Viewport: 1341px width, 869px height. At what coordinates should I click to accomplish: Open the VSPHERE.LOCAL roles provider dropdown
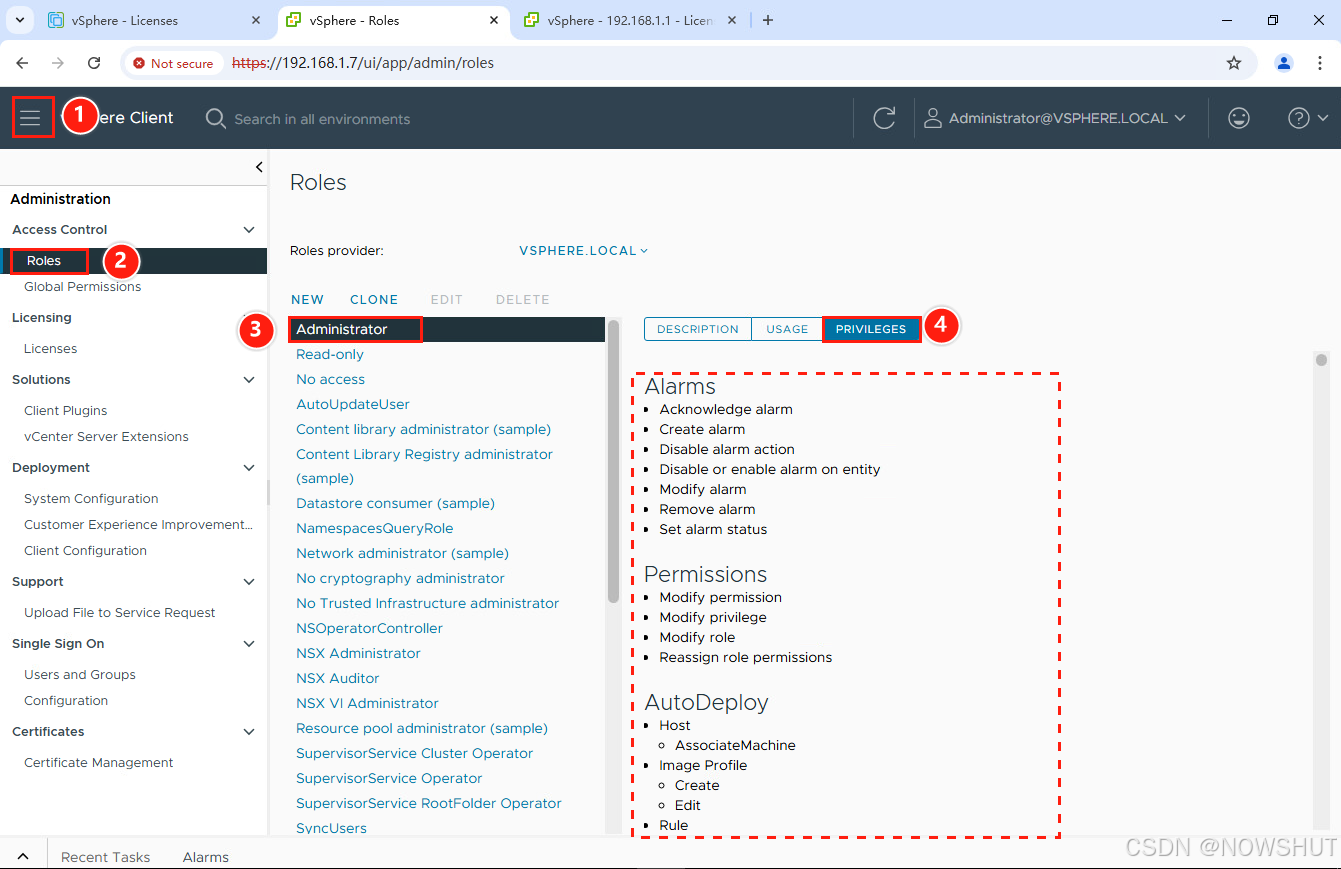pyautogui.click(x=584, y=251)
